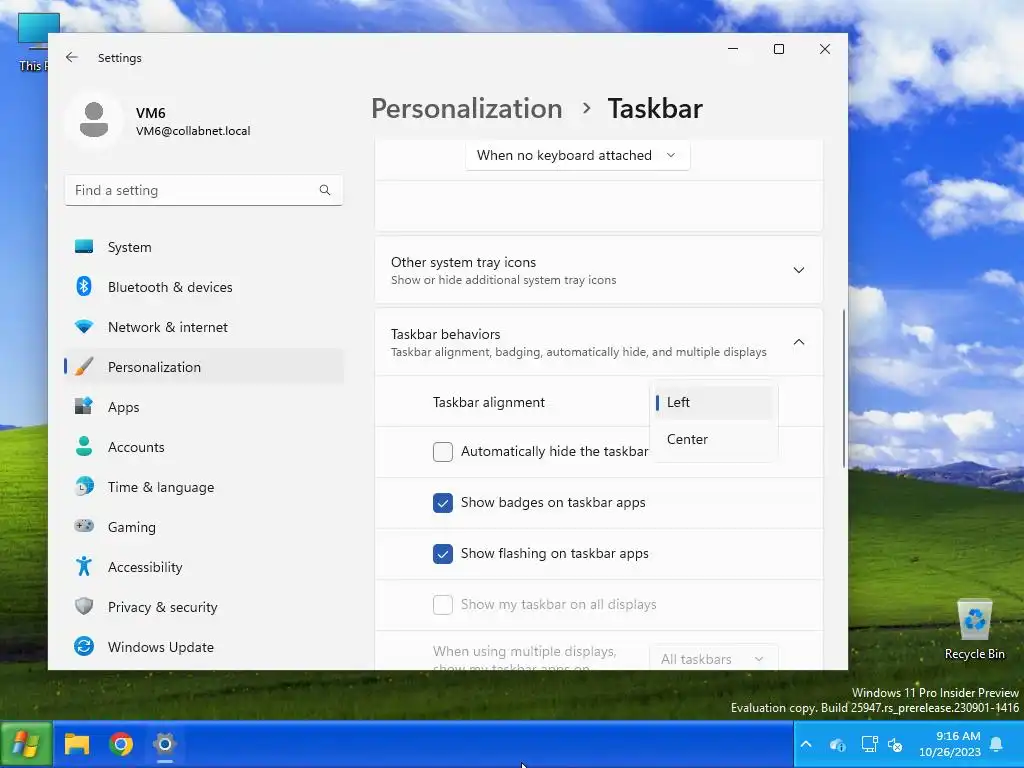Click the muted volume tray icon
Viewport: 1024px width, 768px height.
click(x=895, y=744)
